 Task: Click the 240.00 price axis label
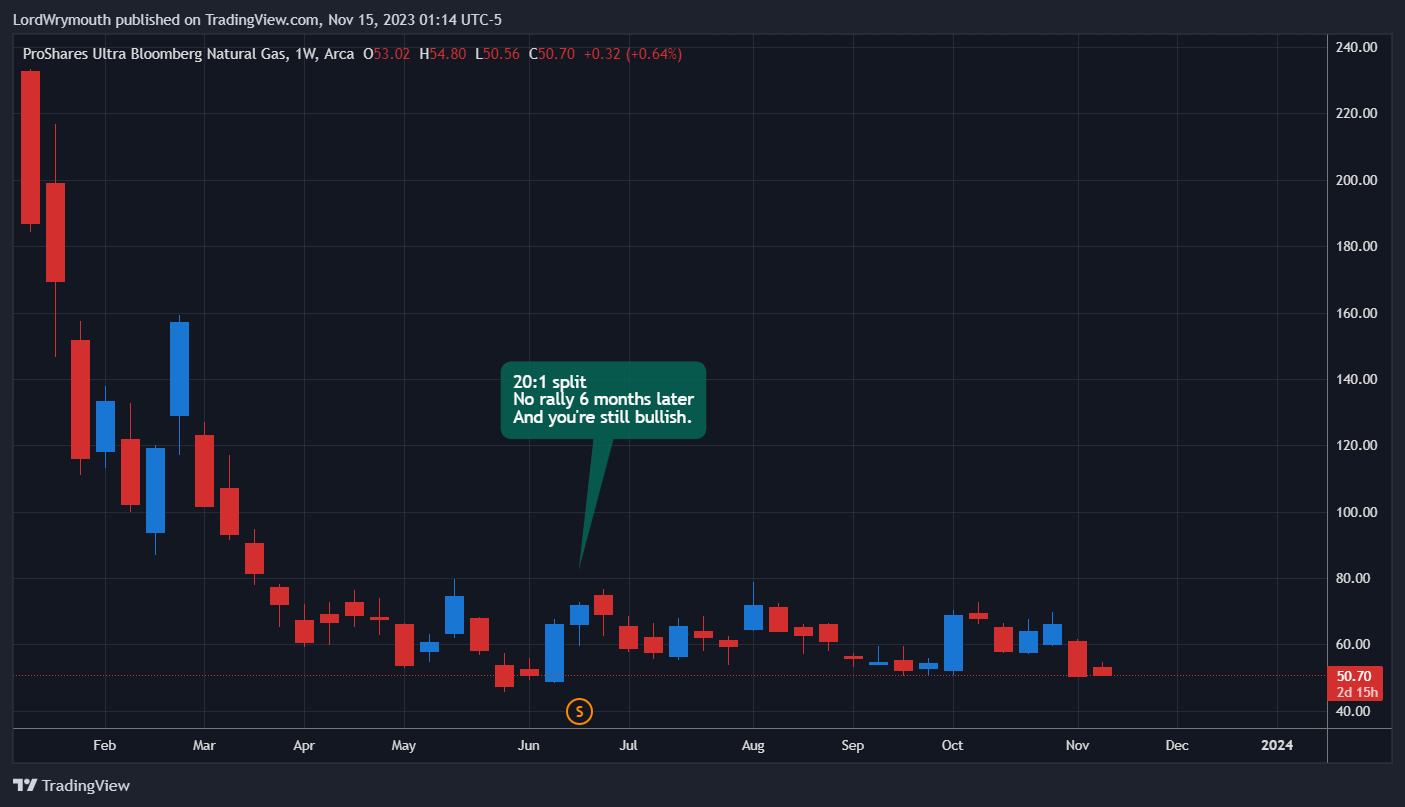(x=1357, y=47)
